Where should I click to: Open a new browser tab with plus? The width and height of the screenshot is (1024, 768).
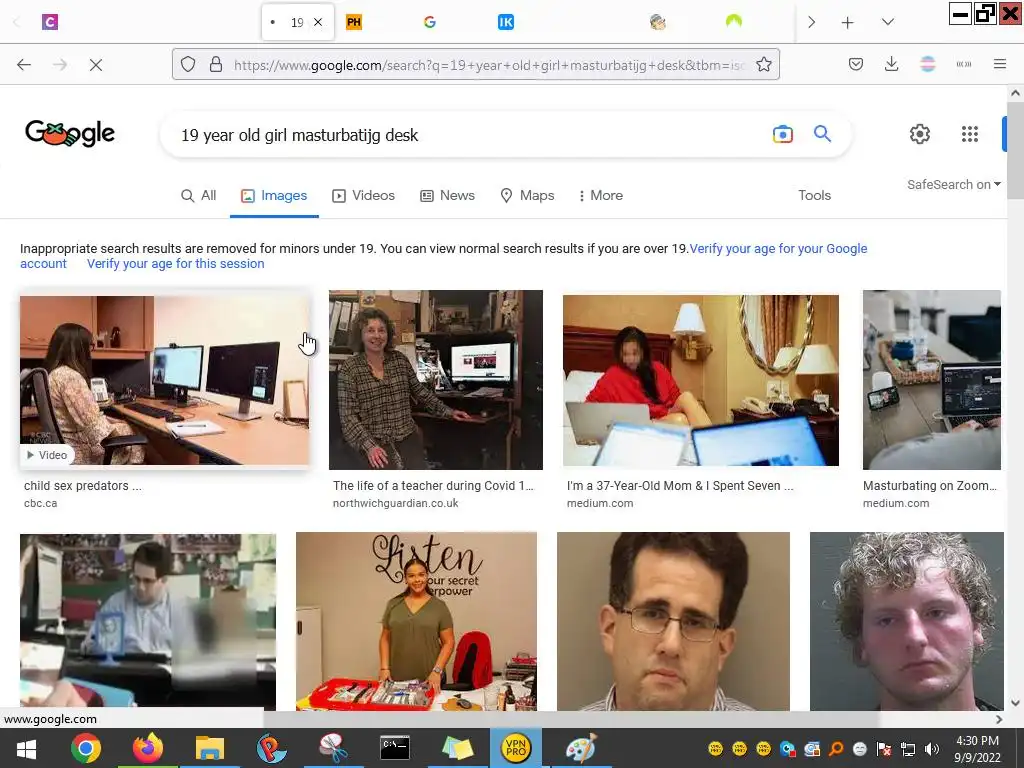coord(848,23)
